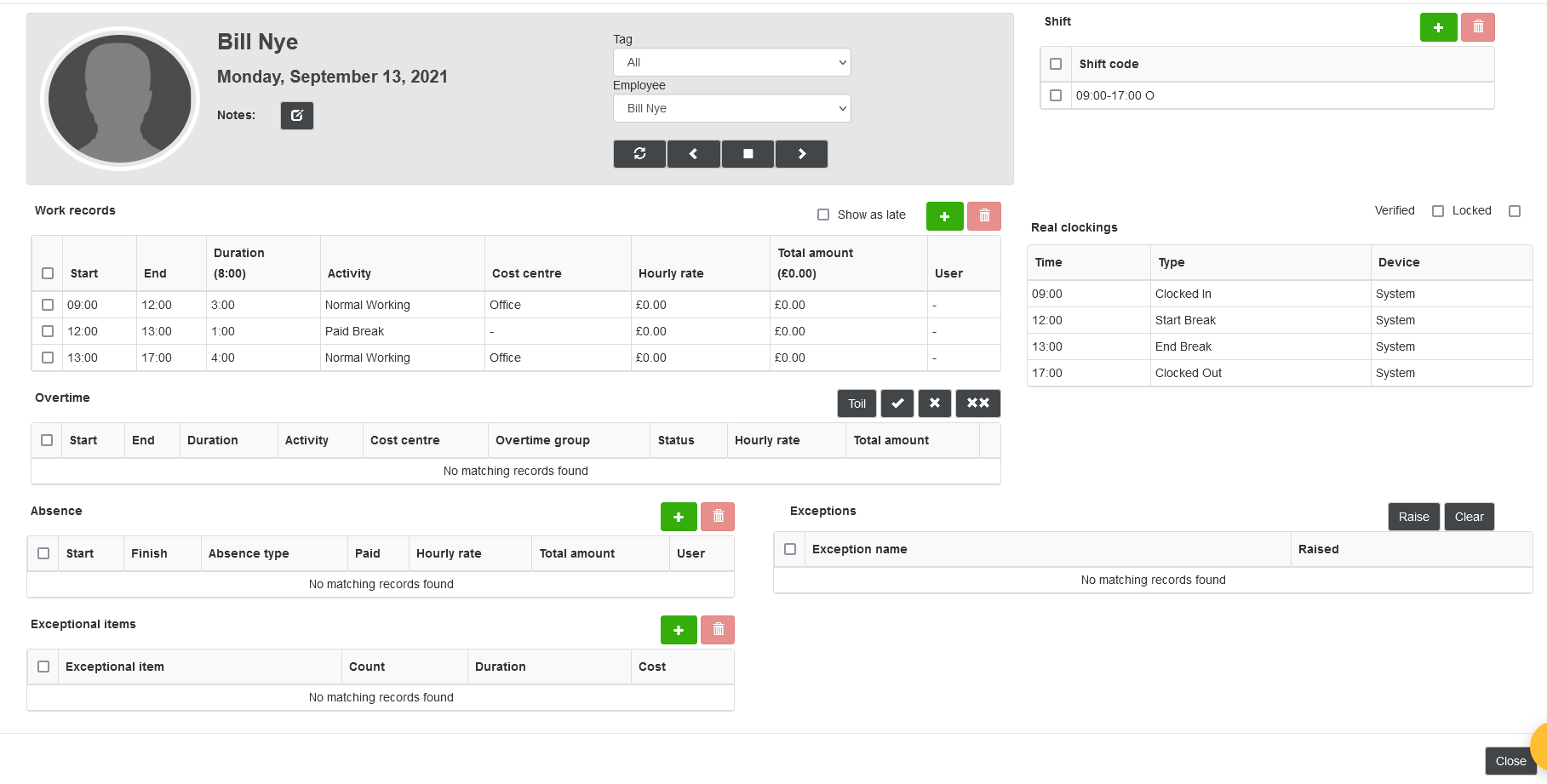Viewport: 1547px width, 784px height.
Task: Open the Tag dropdown
Action: click(x=731, y=62)
